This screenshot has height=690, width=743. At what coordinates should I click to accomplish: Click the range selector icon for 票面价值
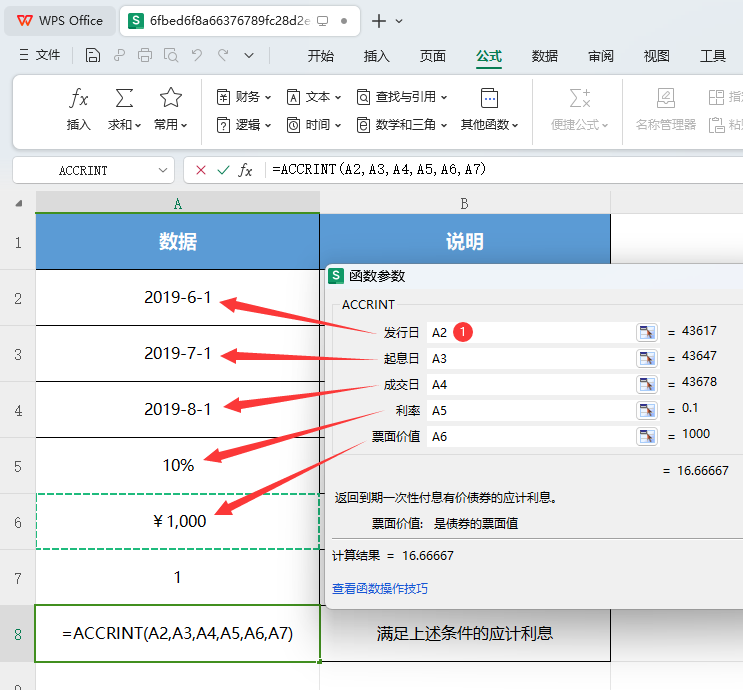pyautogui.click(x=646, y=436)
